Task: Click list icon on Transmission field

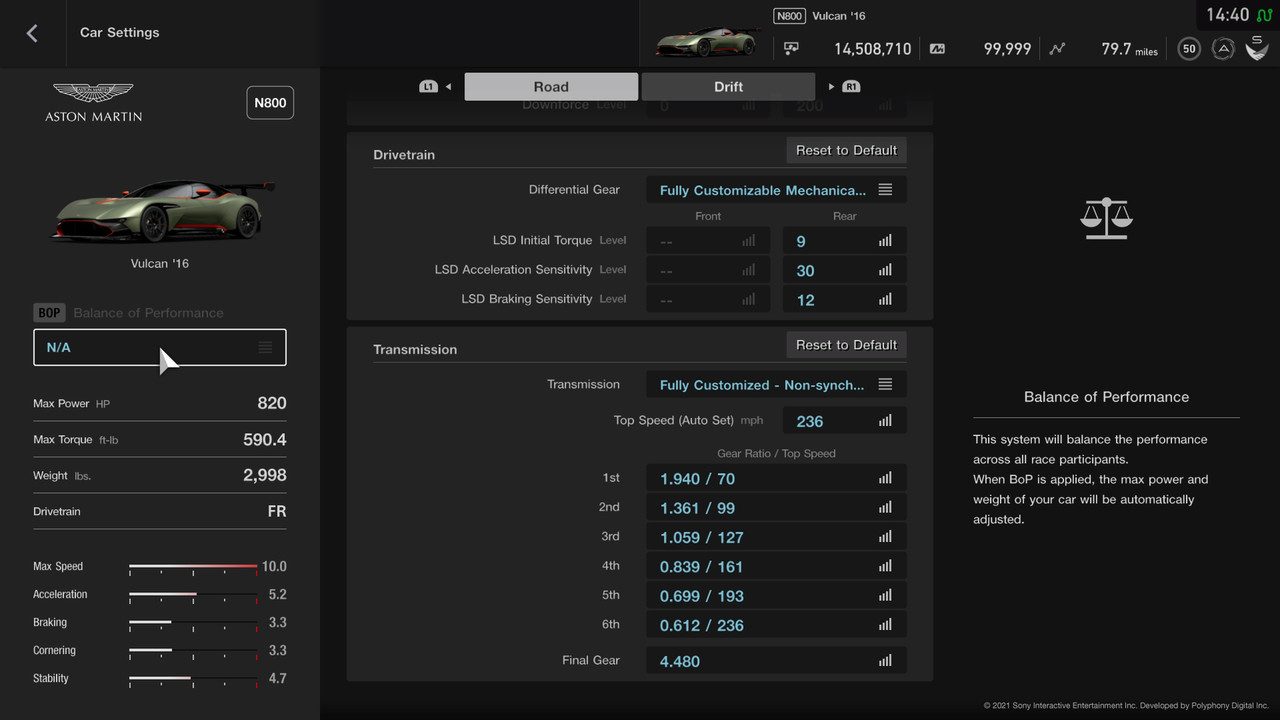Action: 885,385
